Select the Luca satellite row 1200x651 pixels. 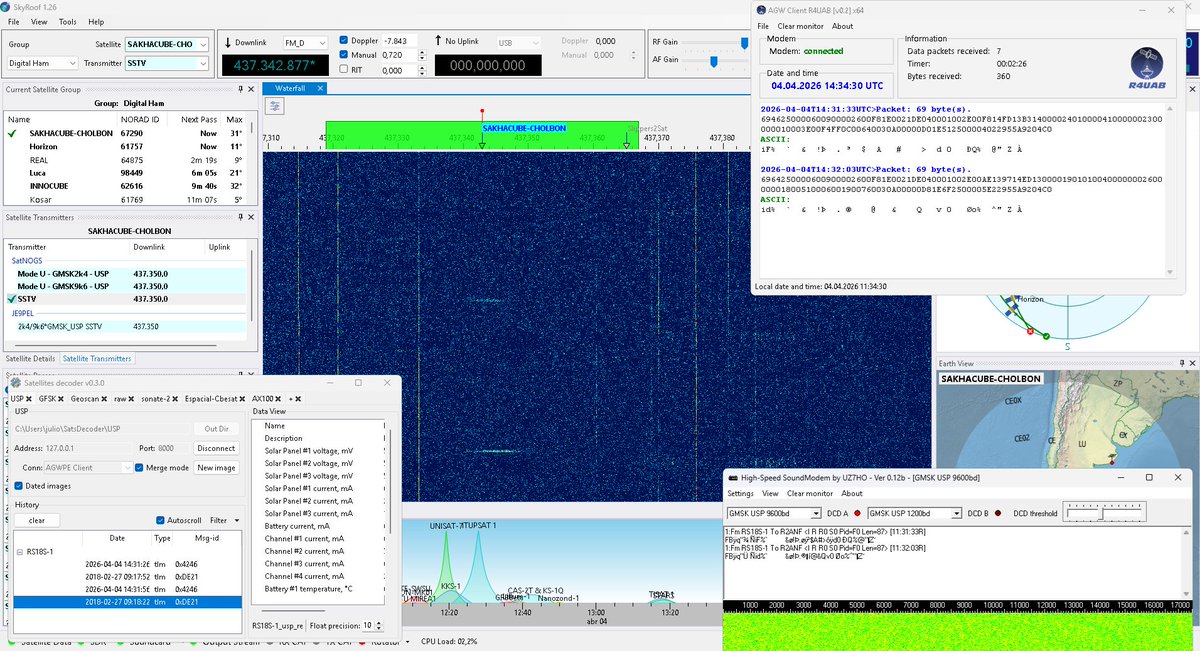pos(130,172)
